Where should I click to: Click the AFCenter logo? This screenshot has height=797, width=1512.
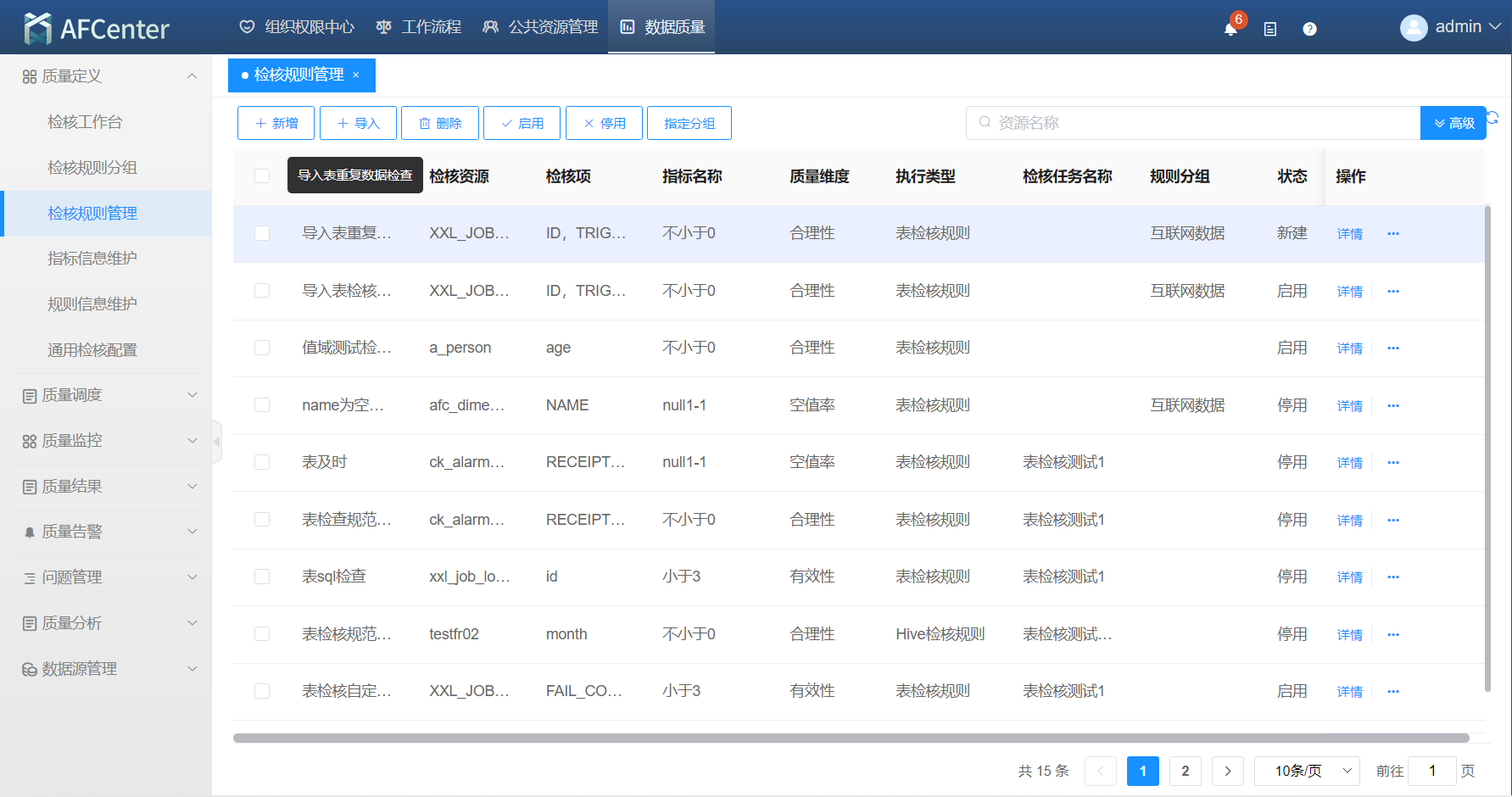[x=97, y=28]
